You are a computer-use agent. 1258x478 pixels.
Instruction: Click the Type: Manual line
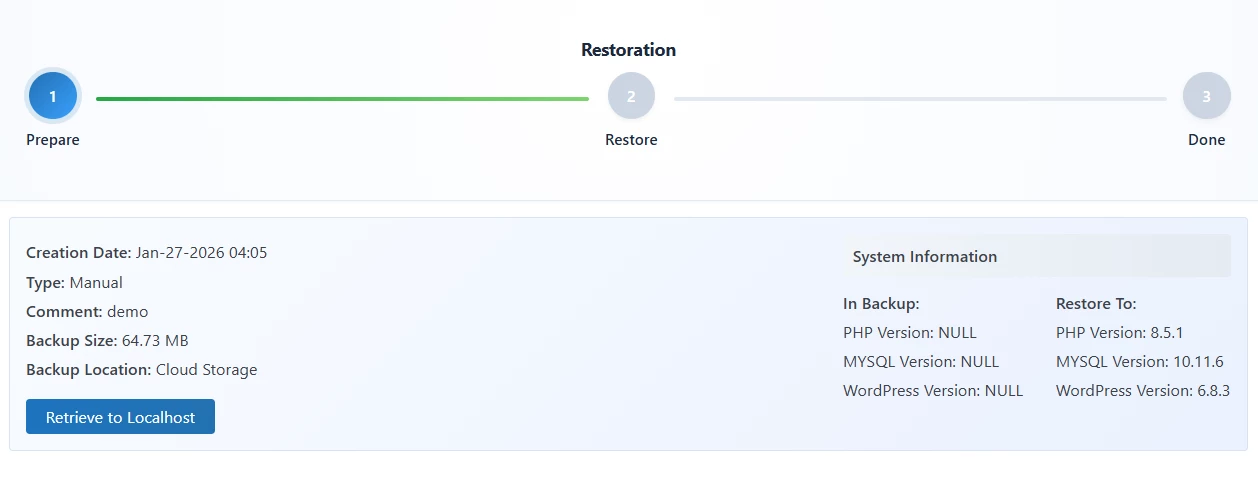tap(74, 282)
